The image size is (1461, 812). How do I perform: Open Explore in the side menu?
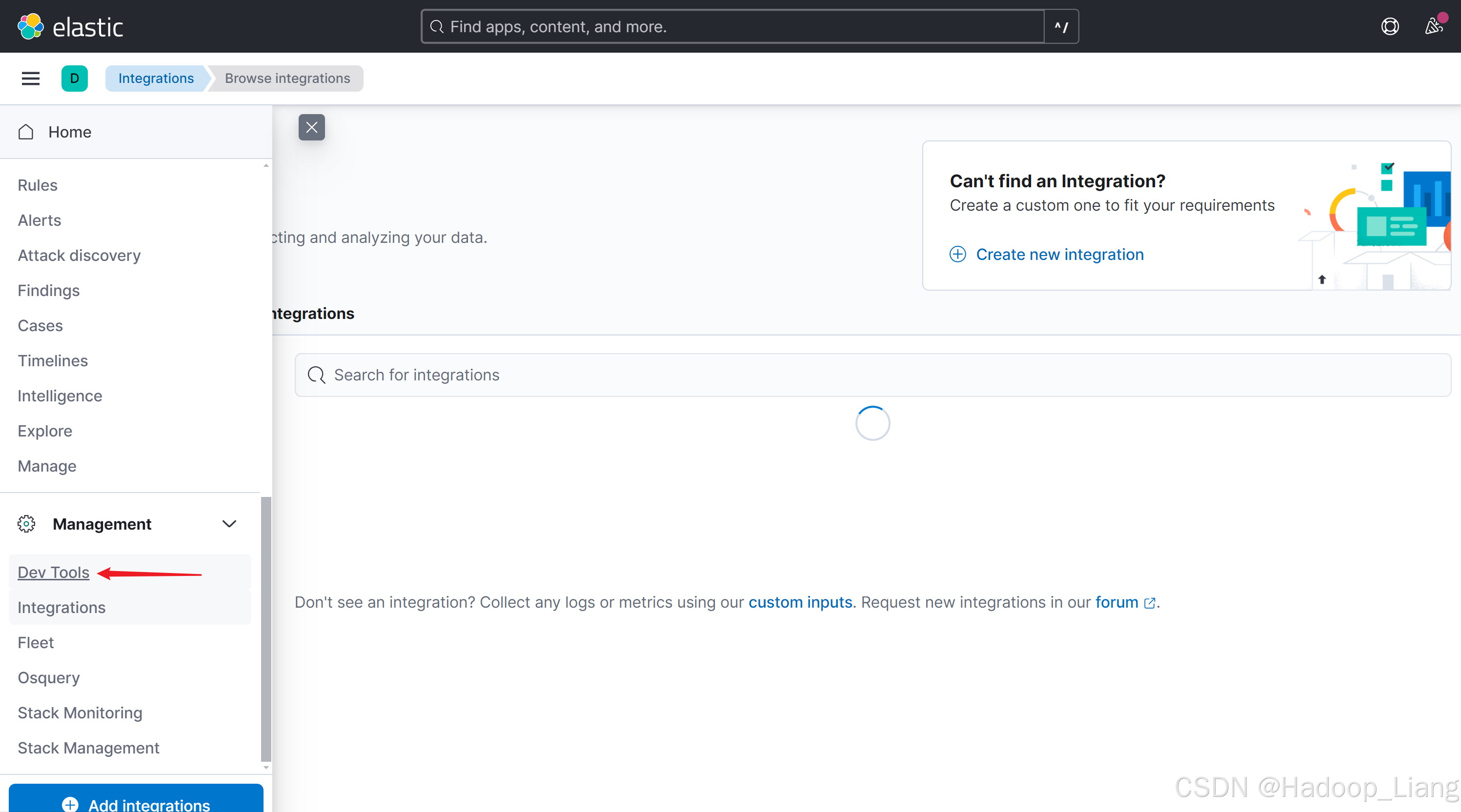click(45, 431)
